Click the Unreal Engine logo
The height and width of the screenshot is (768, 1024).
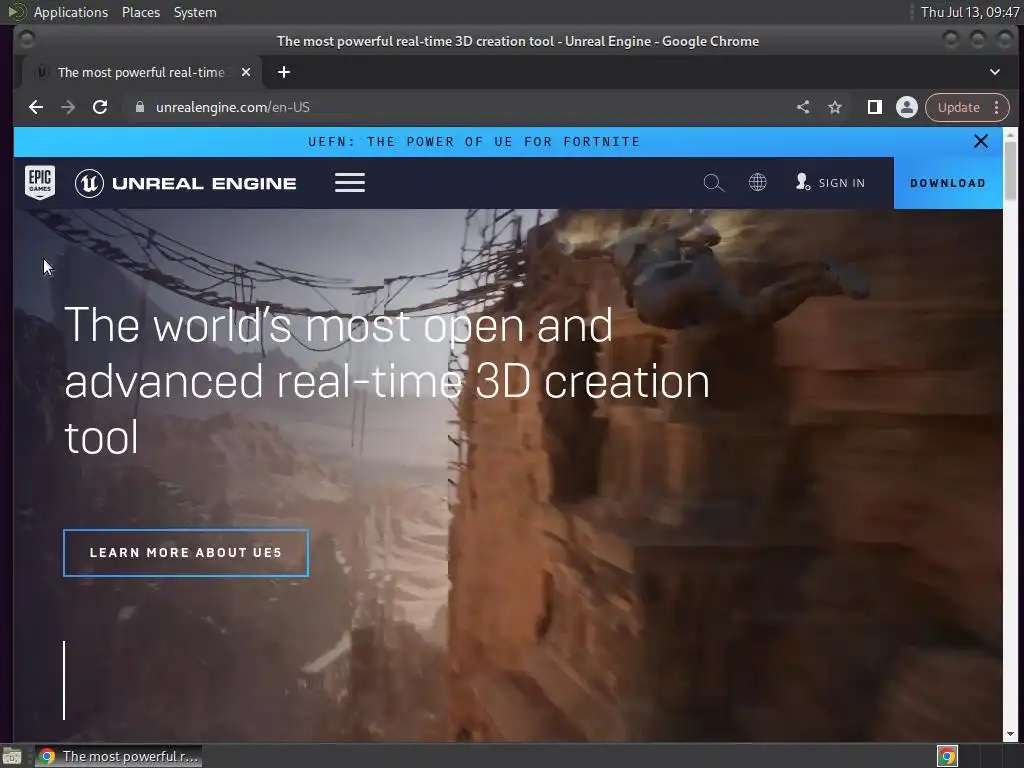[185, 184]
